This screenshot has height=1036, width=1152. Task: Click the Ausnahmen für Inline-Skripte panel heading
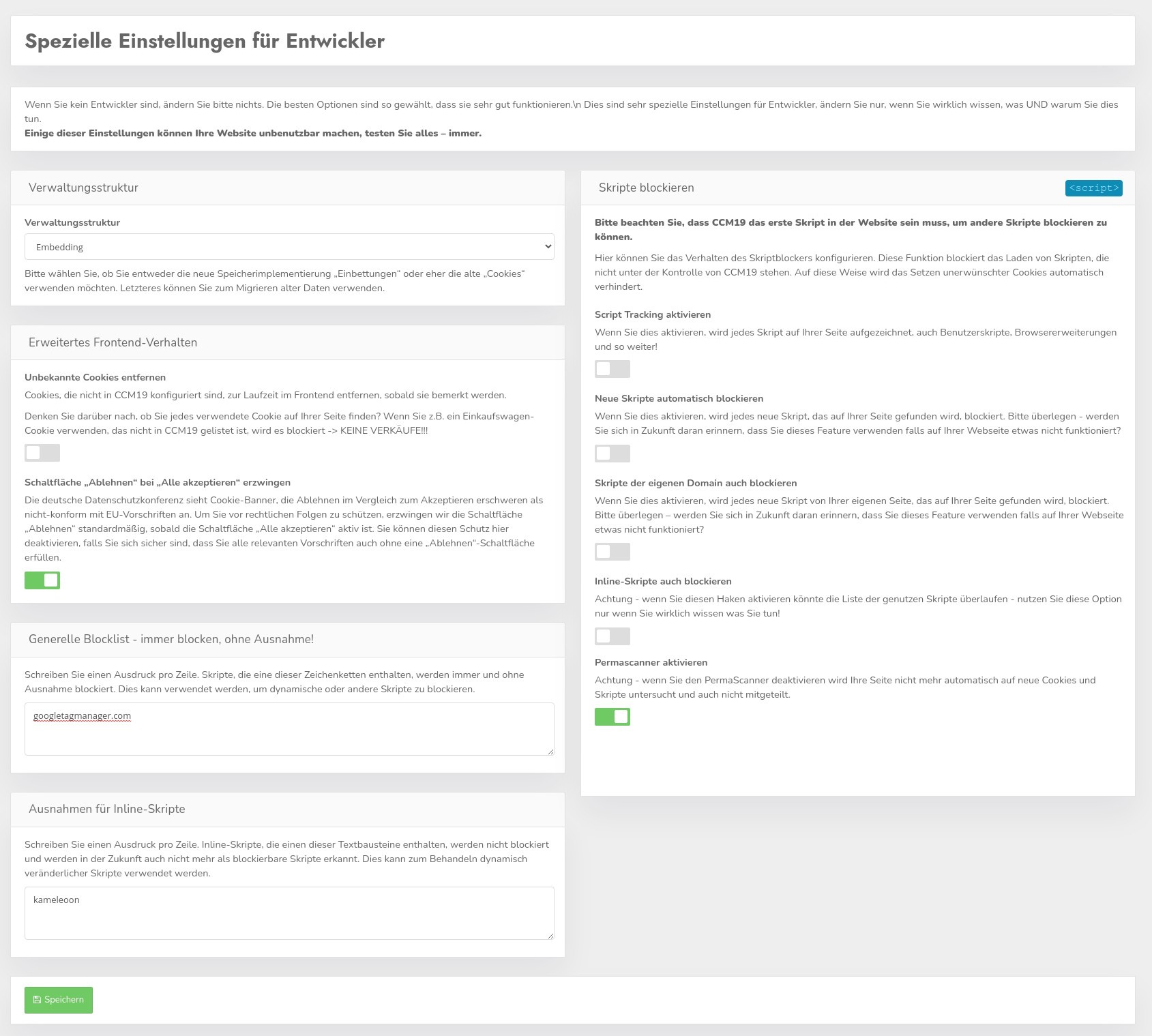107,809
